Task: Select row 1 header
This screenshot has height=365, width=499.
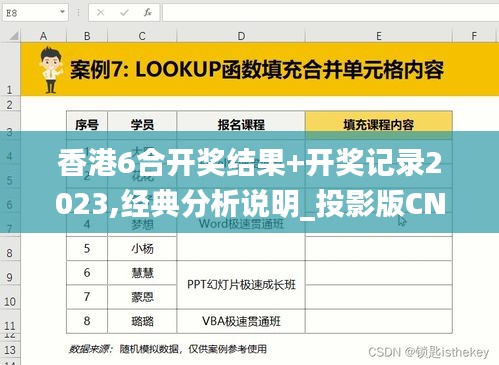Action: tap(10, 69)
